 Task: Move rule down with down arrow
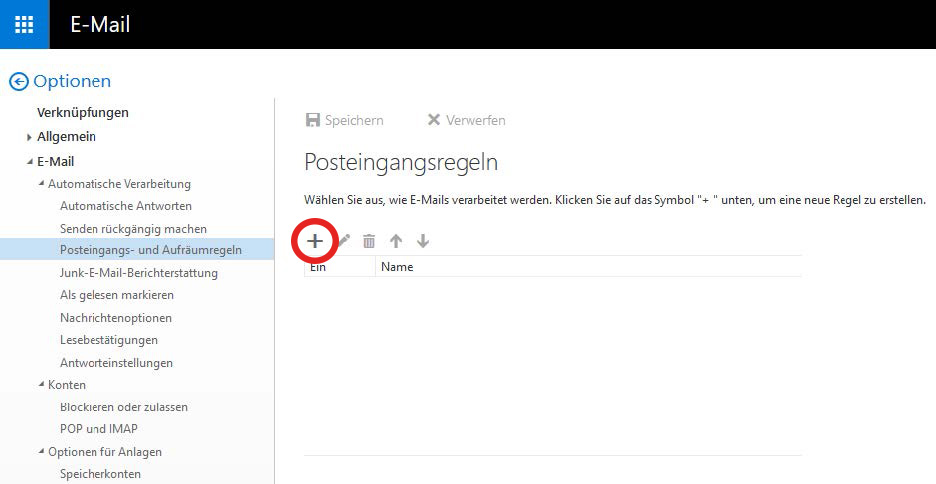pyautogui.click(x=423, y=241)
